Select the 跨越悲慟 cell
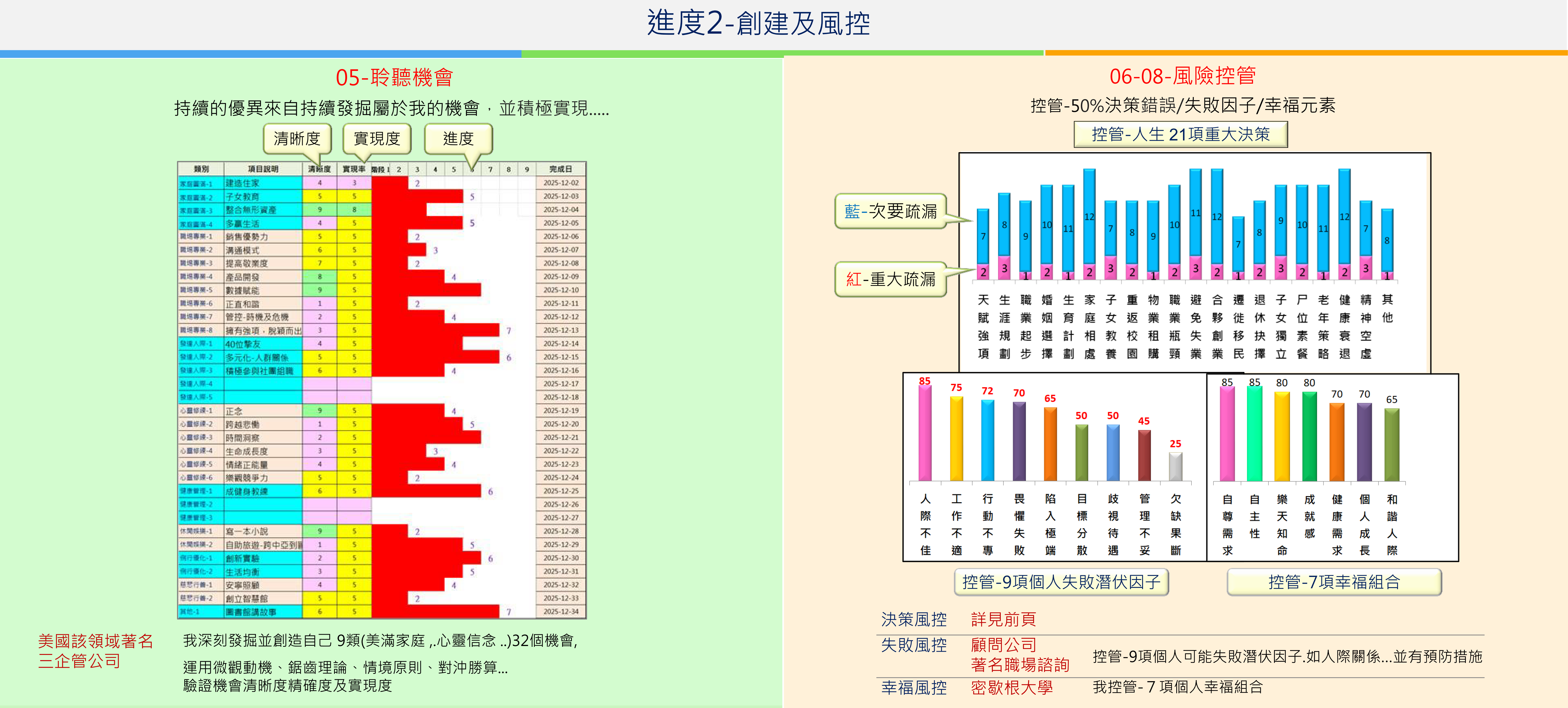The height and width of the screenshot is (708, 1568). (263, 424)
